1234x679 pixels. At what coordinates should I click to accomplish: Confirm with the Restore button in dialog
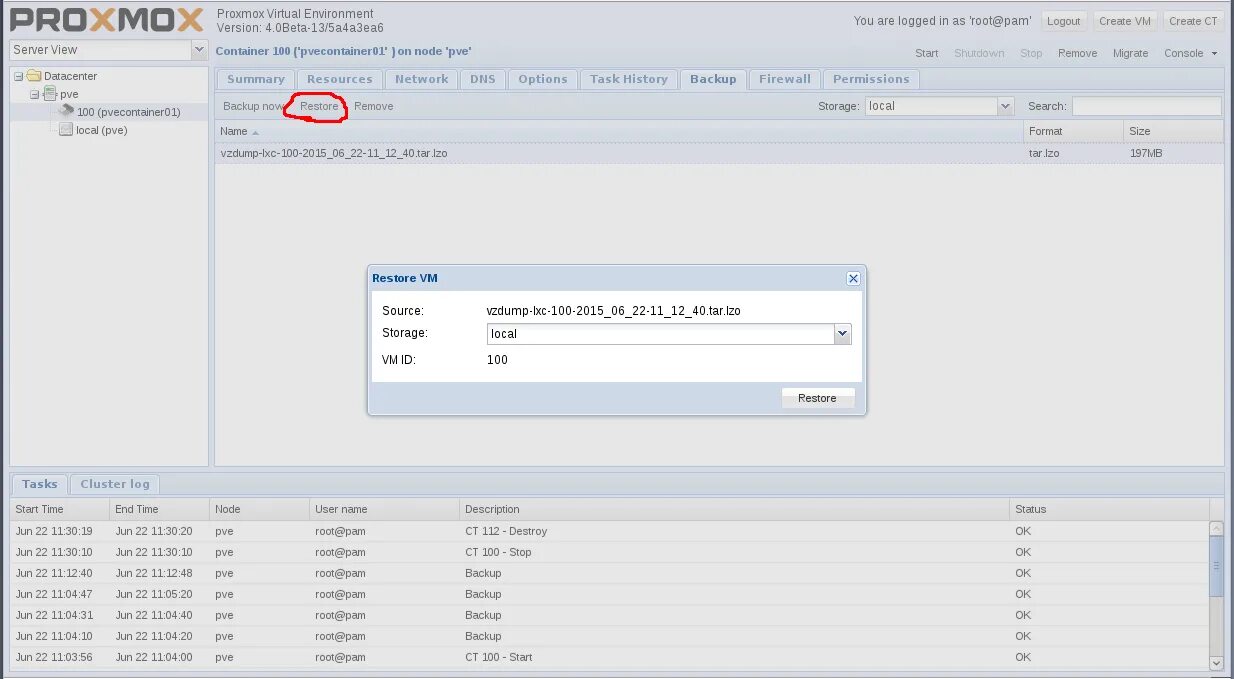pyautogui.click(x=817, y=398)
